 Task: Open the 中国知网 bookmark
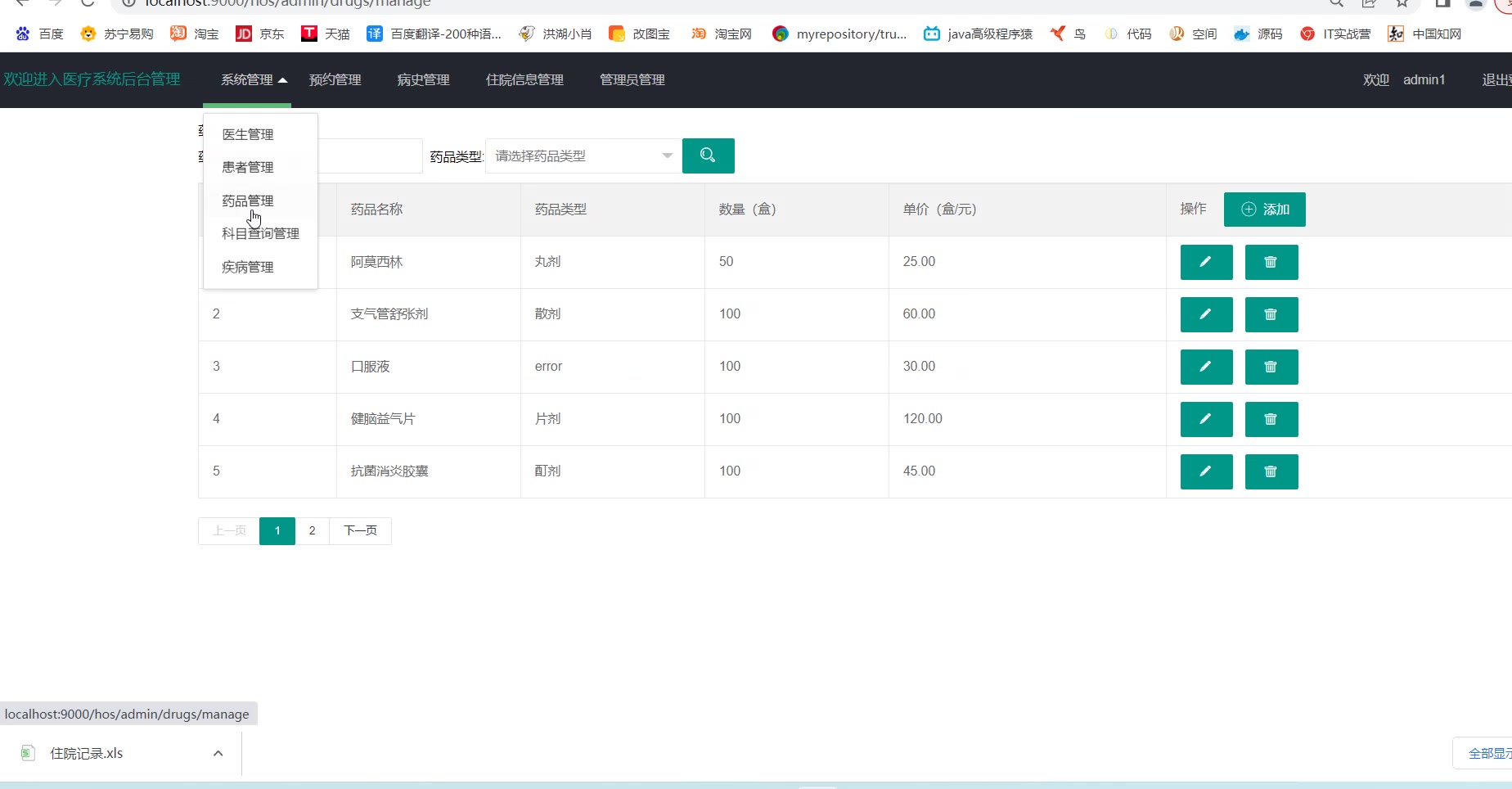coord(1424,34)
